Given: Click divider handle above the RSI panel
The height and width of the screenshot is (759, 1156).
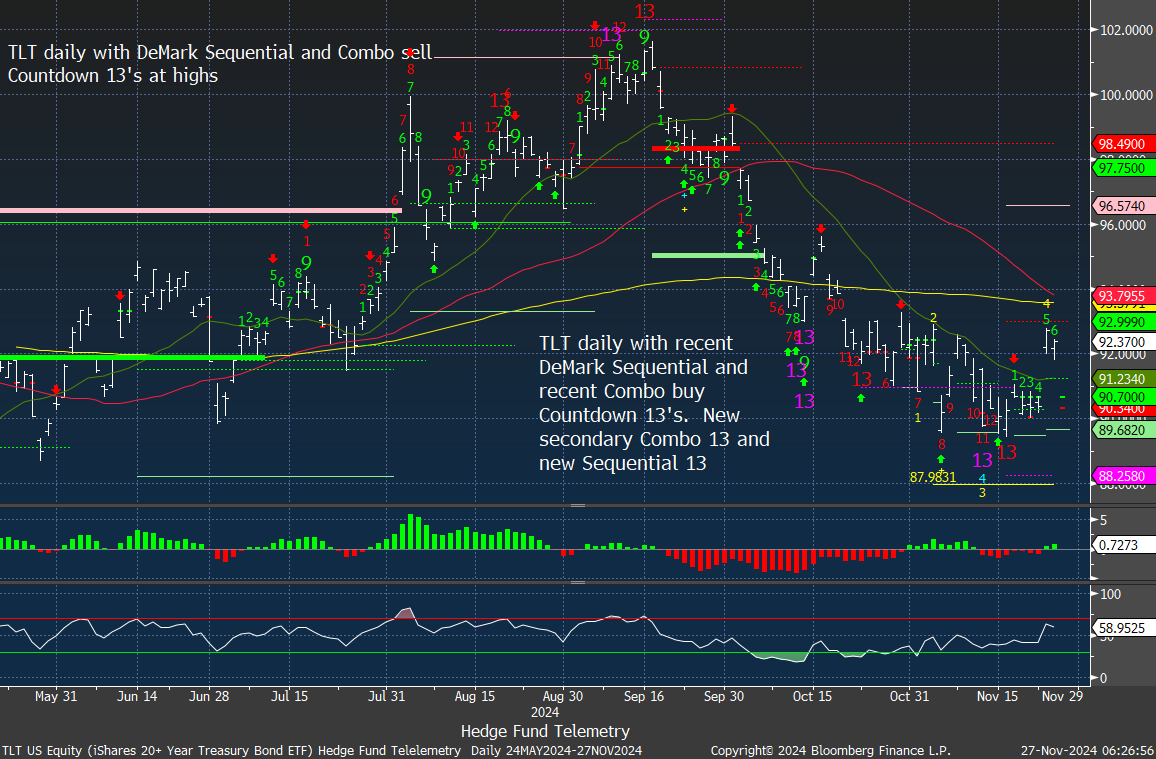Looking at the screenshot, I should (x=577, y=582).
